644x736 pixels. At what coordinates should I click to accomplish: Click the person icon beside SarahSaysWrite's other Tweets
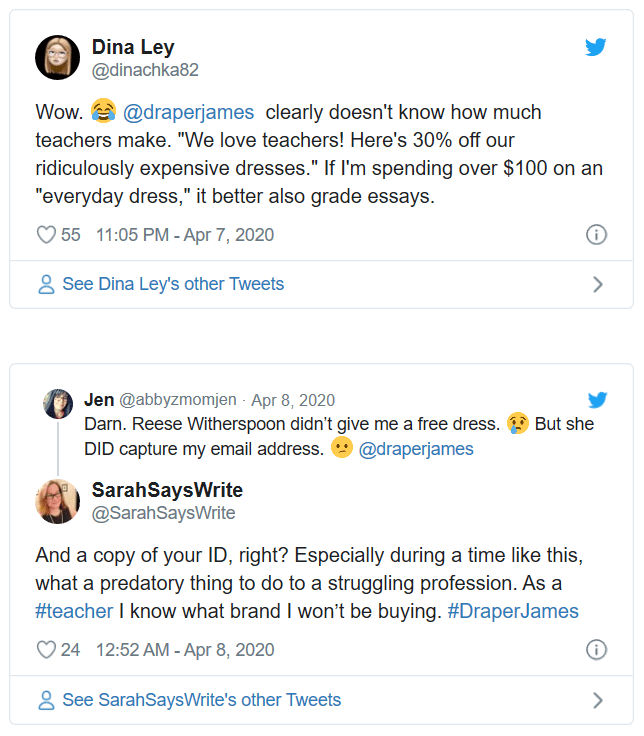tap(46, 700)
